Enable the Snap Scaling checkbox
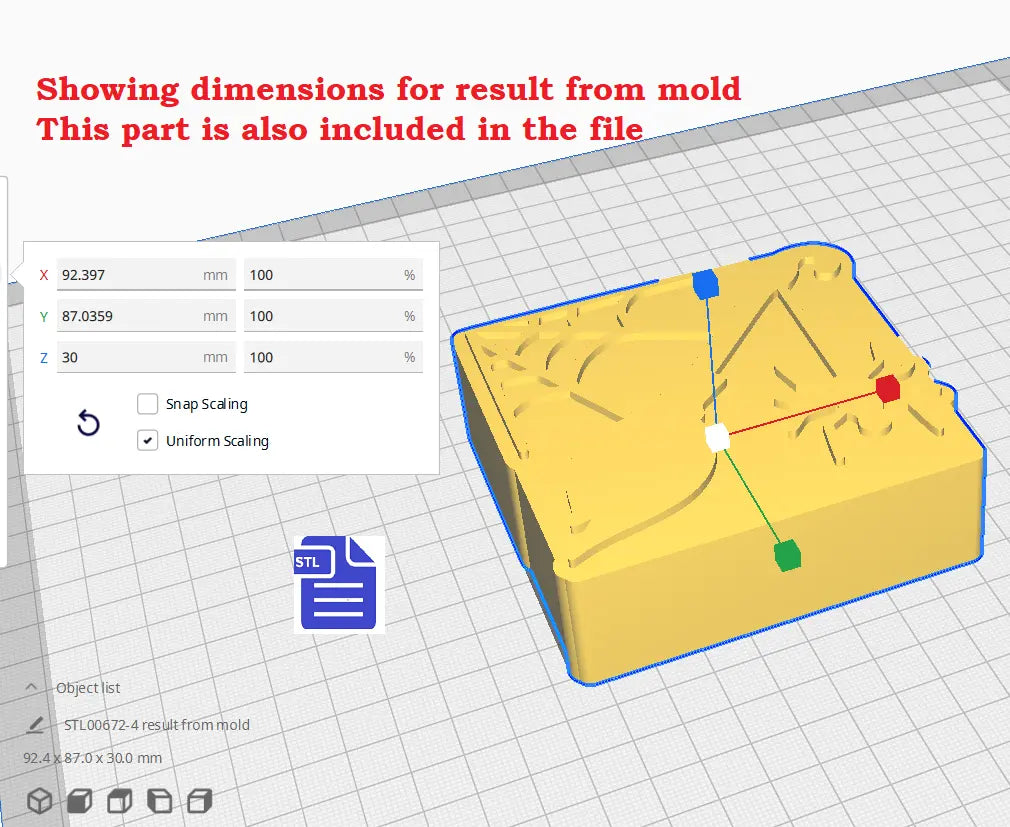Viewport: 1010px width, 827px height. (x=148, y=404)
